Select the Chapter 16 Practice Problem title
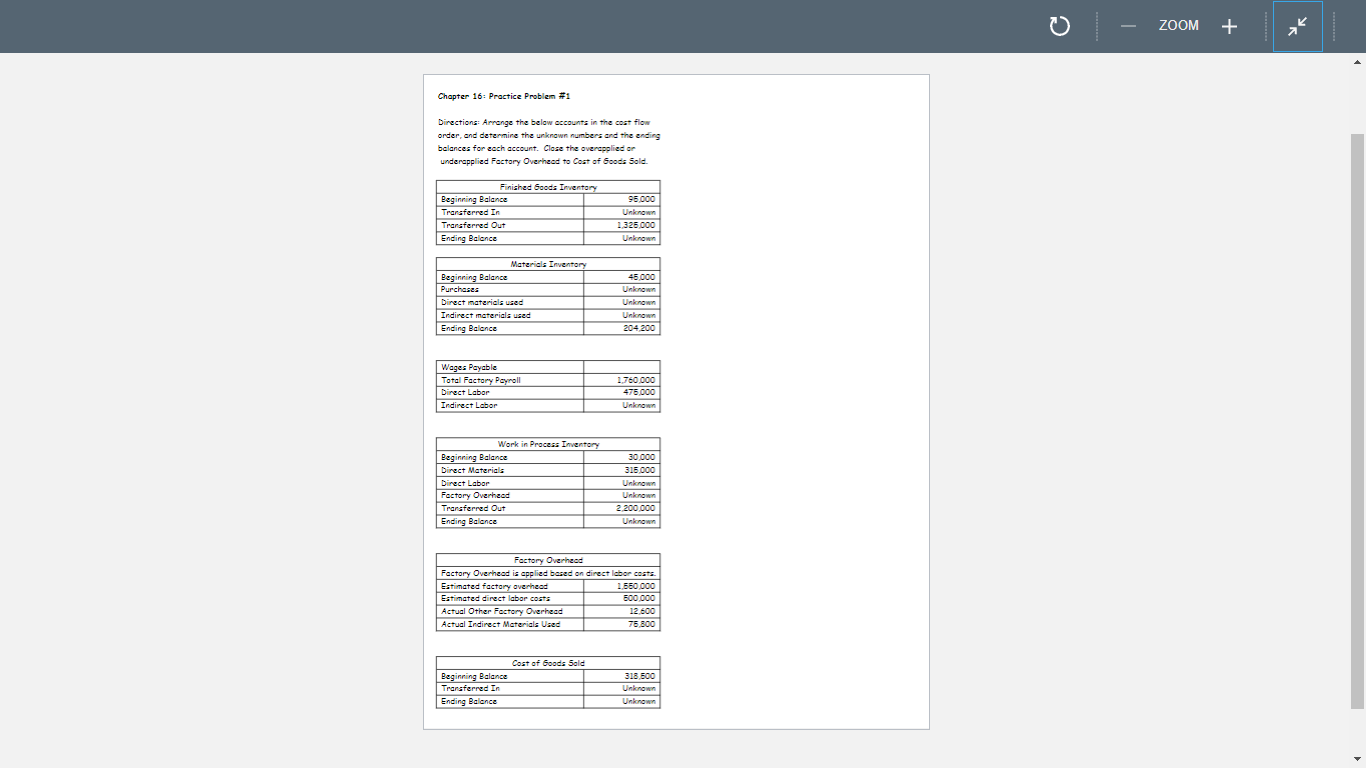The height and width of the screenshot is (768, 1366). [x=503, y=96]
